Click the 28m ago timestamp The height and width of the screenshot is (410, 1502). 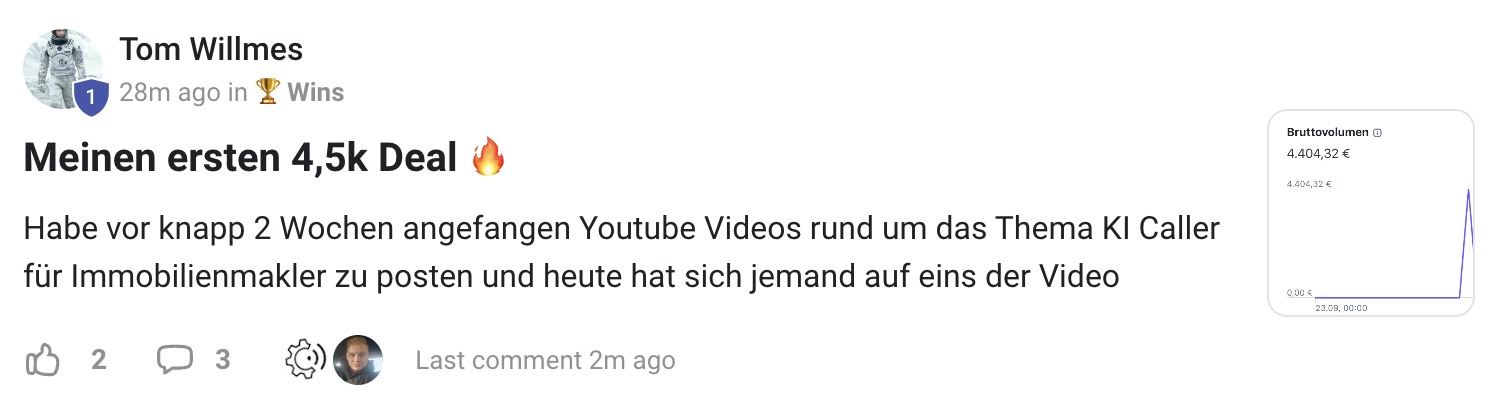[170, 93]
